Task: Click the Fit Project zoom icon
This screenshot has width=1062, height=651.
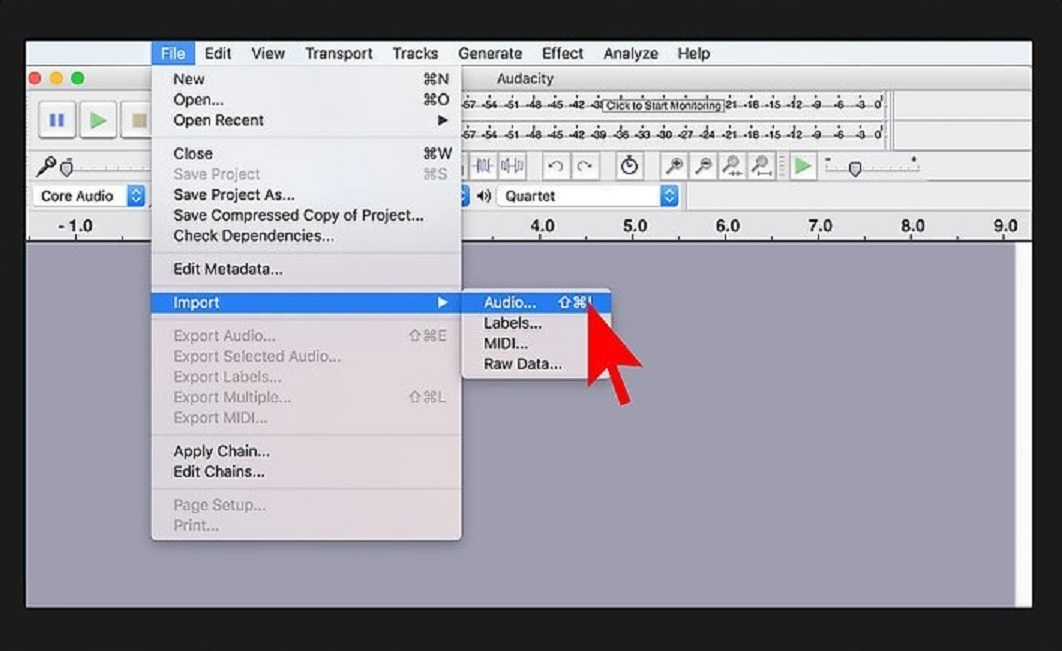Action: click(x=761, y=165)
